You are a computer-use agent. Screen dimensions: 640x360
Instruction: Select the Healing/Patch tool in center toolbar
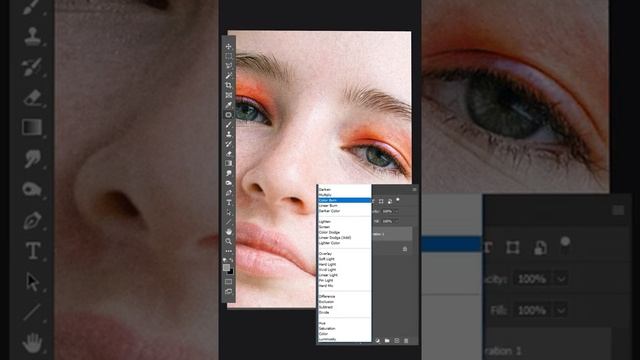pos(229,115)
